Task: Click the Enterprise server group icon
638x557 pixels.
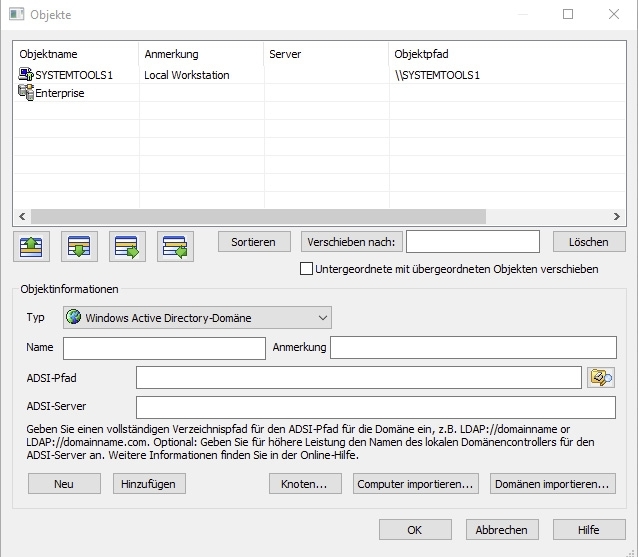Action: tap(26, 92)
